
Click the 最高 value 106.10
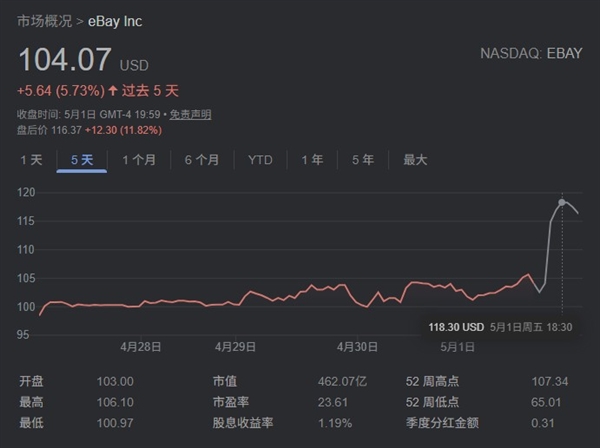coord(115,402)
